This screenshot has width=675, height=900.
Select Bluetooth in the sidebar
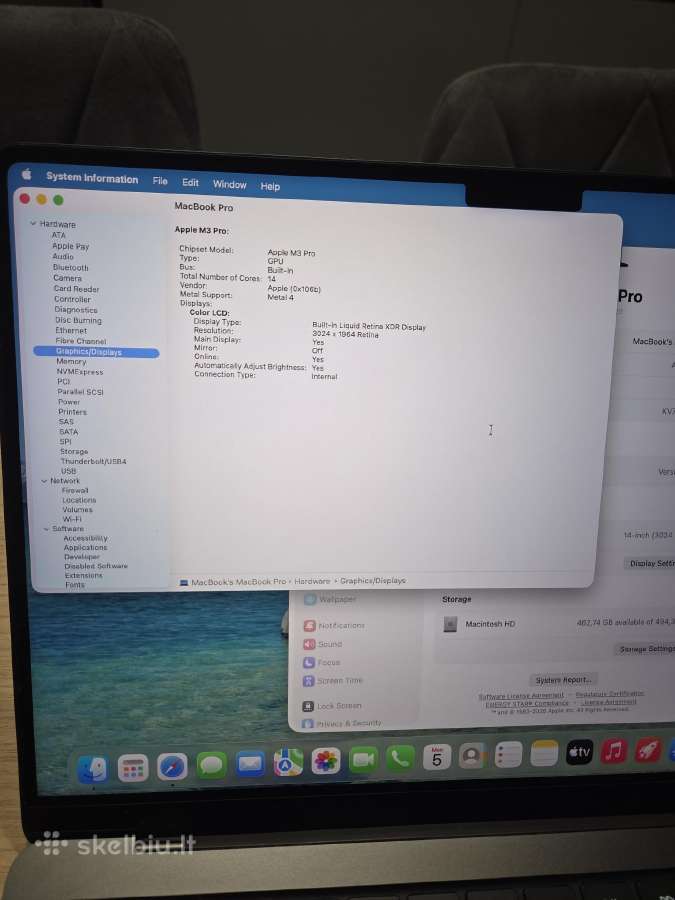coord(71,267)
